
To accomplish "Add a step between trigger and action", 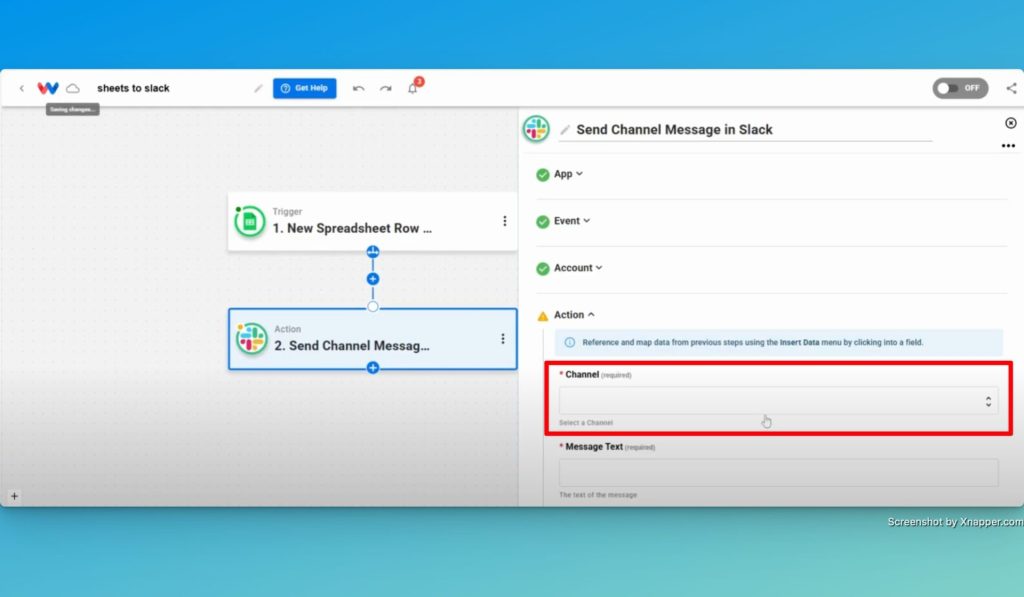I will (373, 279).
